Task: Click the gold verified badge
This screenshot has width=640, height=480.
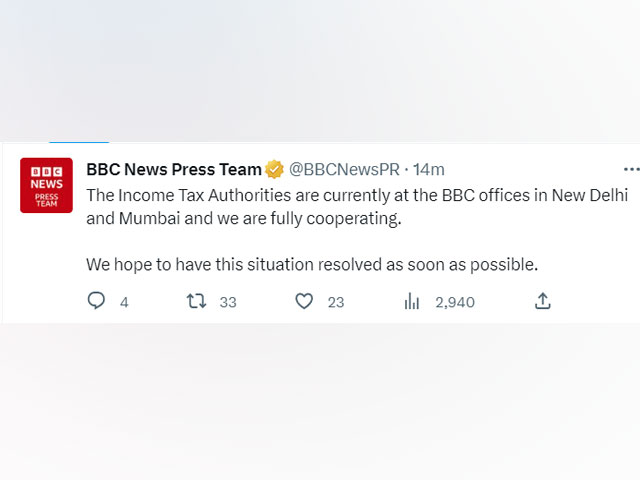Action: click(274, 170)
